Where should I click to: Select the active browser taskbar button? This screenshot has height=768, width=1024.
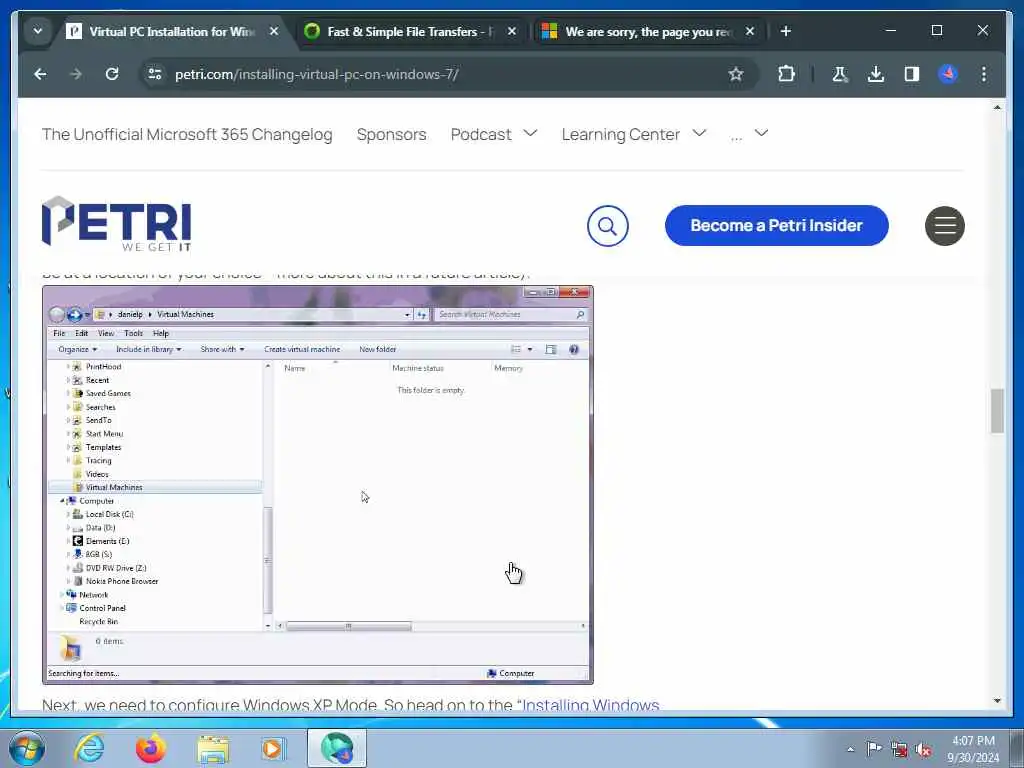(337, 748)
